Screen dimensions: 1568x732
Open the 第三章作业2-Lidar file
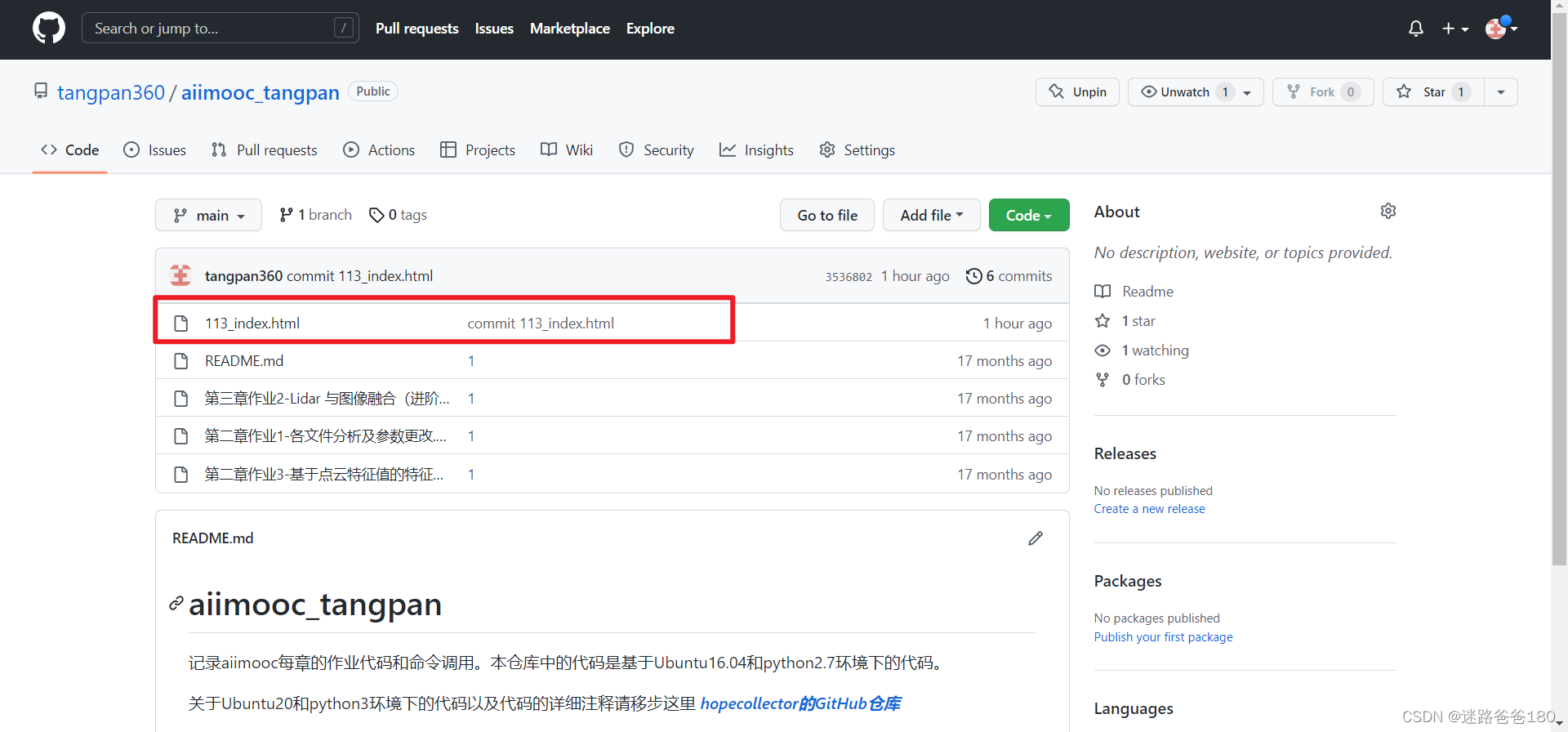327,399
